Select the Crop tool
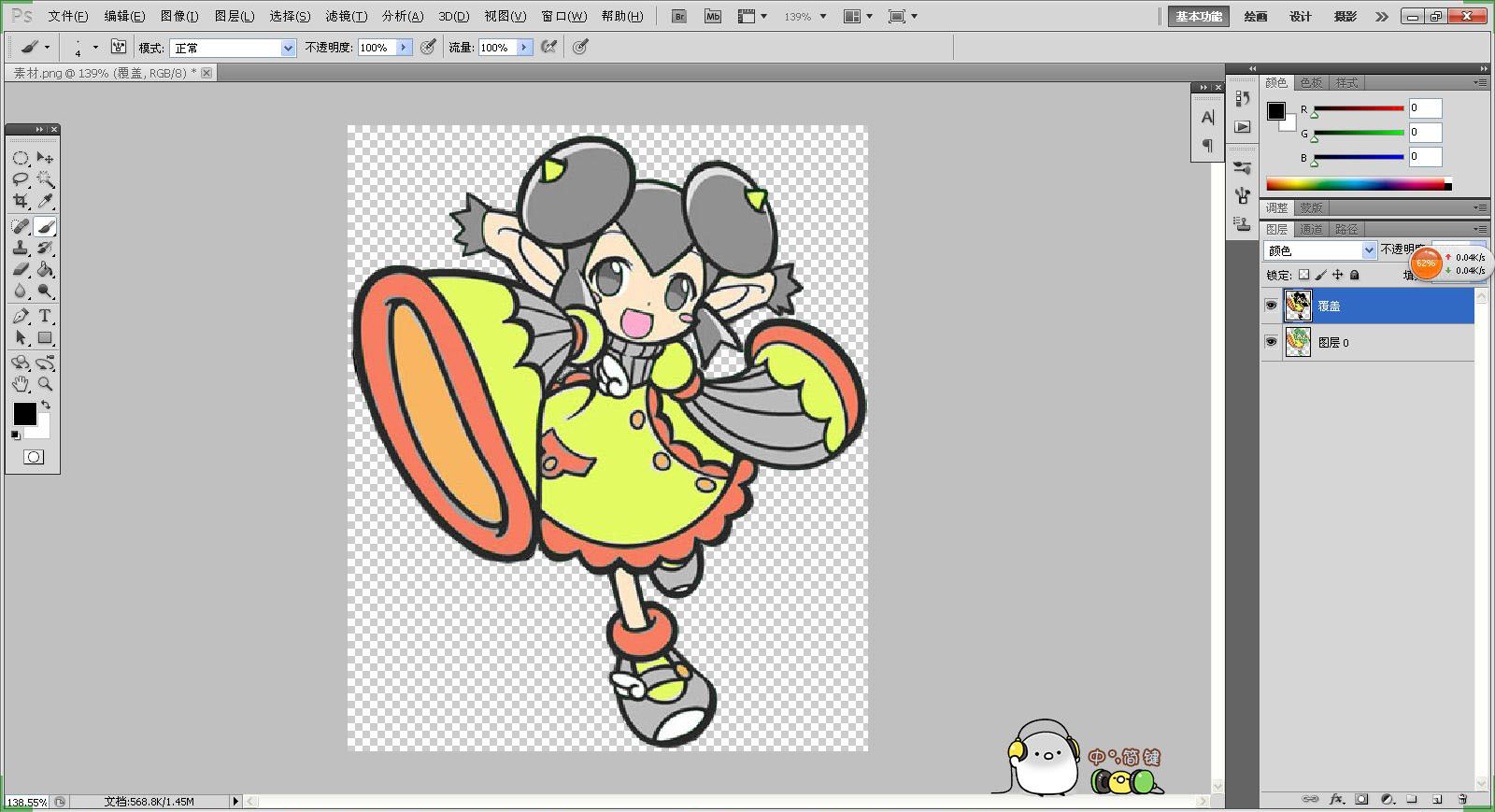The image size is (1495, 812). [21, 201]
